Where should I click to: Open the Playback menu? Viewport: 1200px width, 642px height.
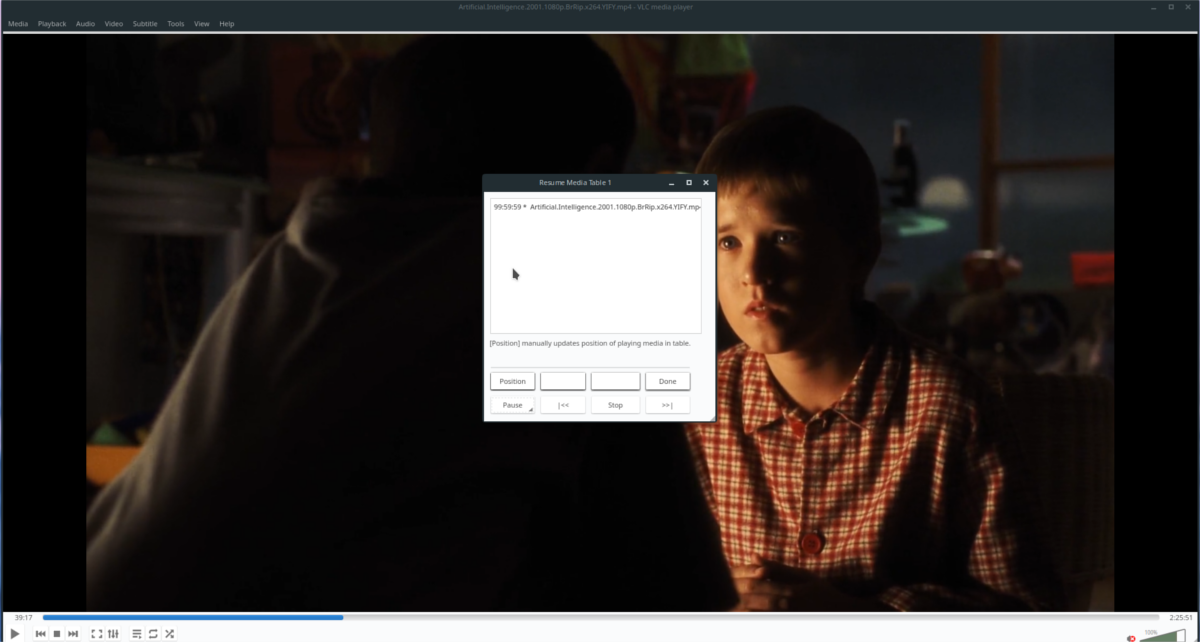coord(52,23)
